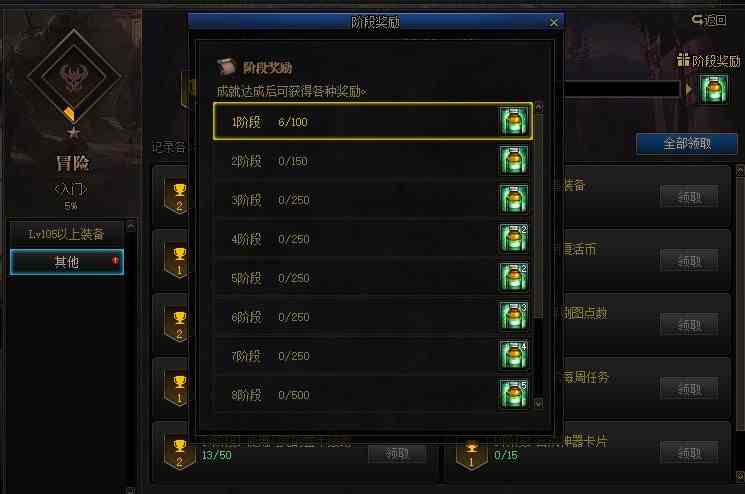Viewport: 745px width, 494px height.
Task: Select the Lv105以上装备 category tab
Action: click(67, 234)
